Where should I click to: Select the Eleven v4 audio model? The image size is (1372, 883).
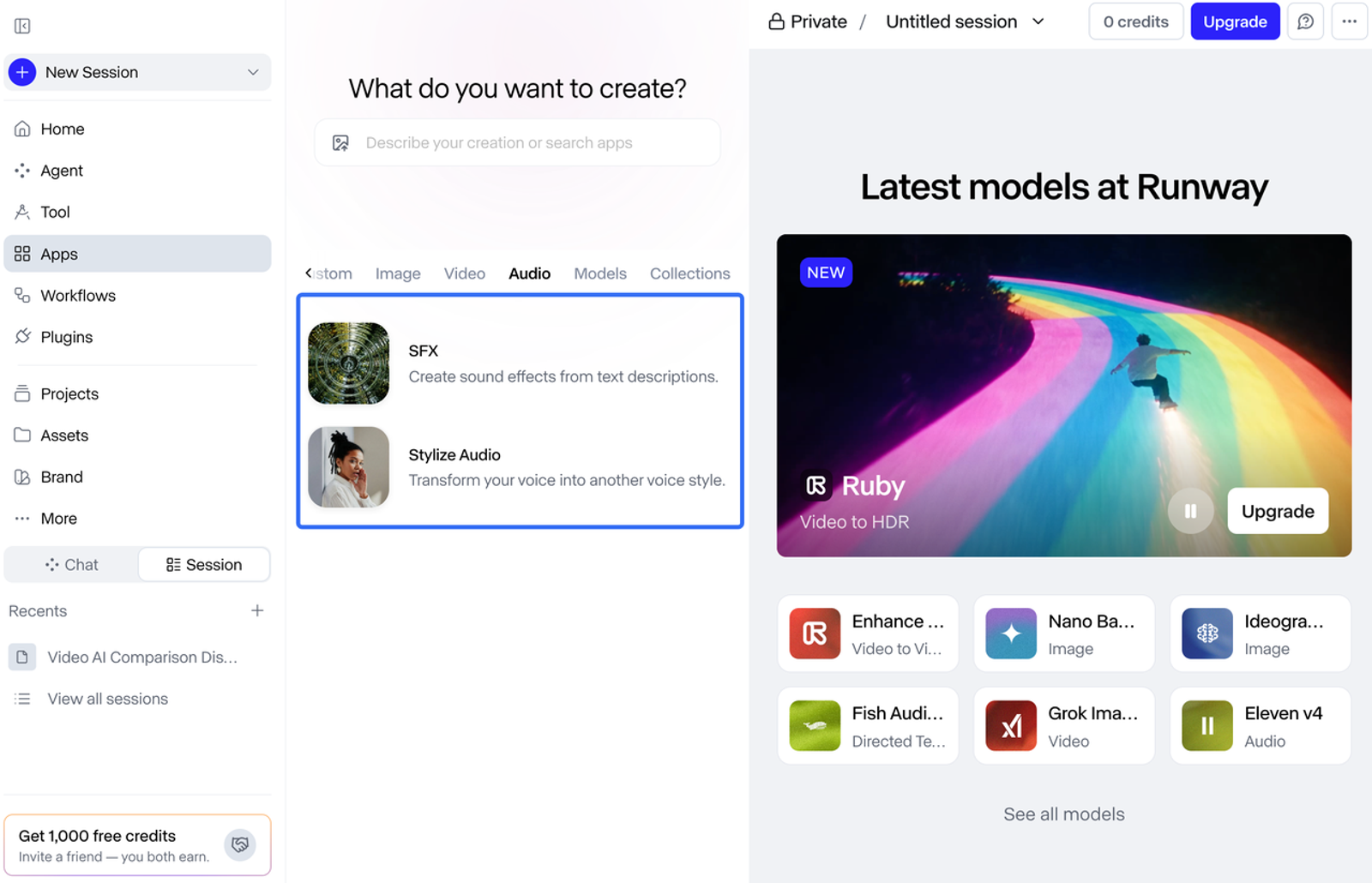coord(1261,725)
